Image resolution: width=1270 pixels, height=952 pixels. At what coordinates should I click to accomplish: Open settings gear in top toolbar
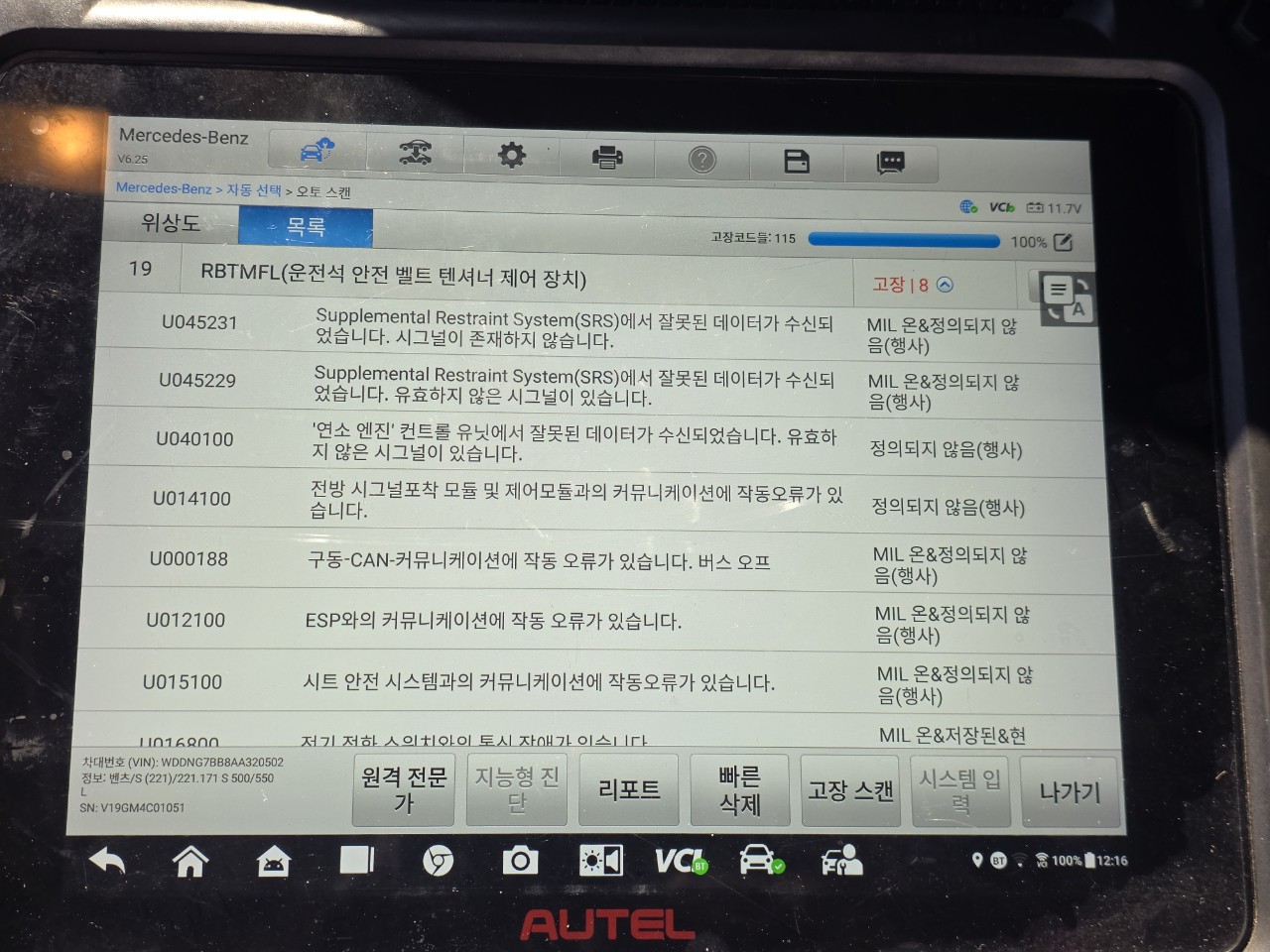512,155
